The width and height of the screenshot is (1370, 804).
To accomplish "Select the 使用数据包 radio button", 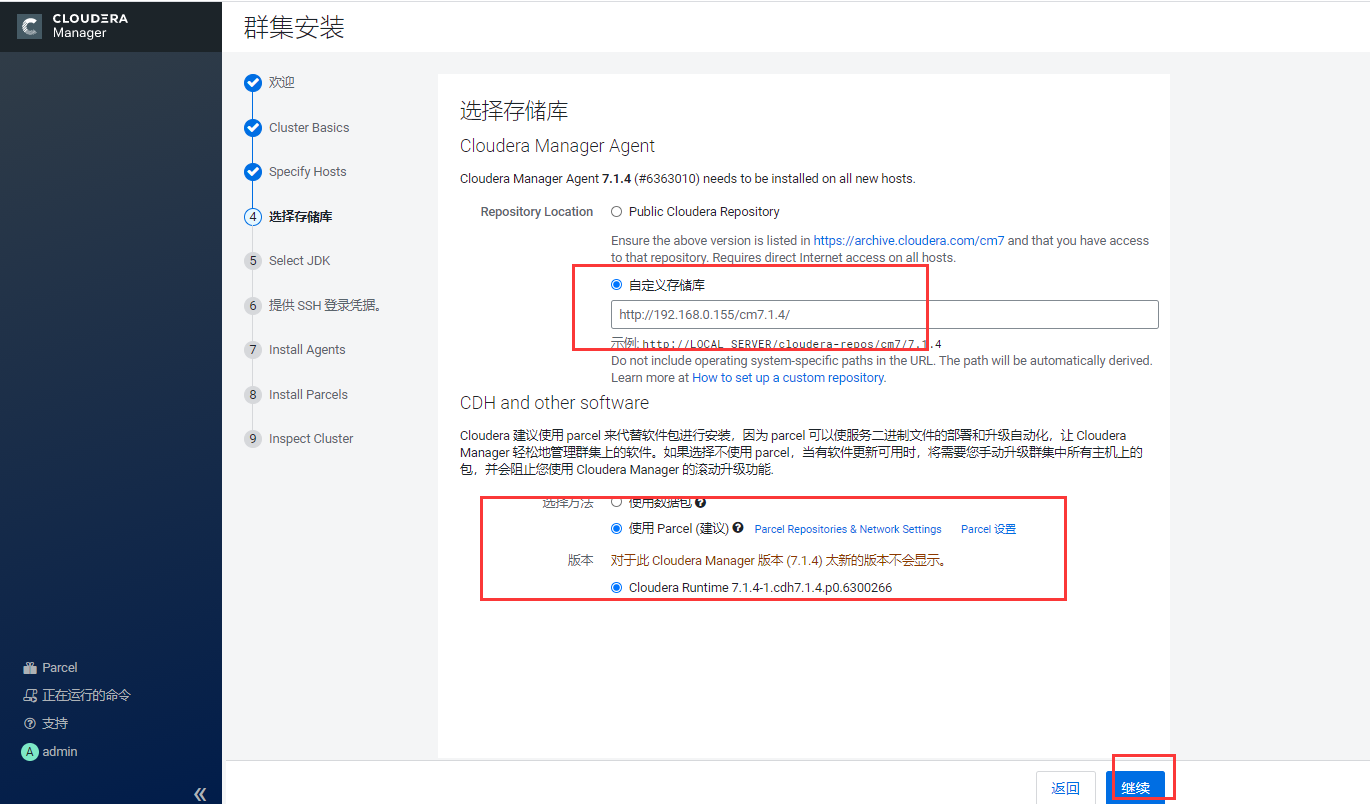I will (617, 502).
